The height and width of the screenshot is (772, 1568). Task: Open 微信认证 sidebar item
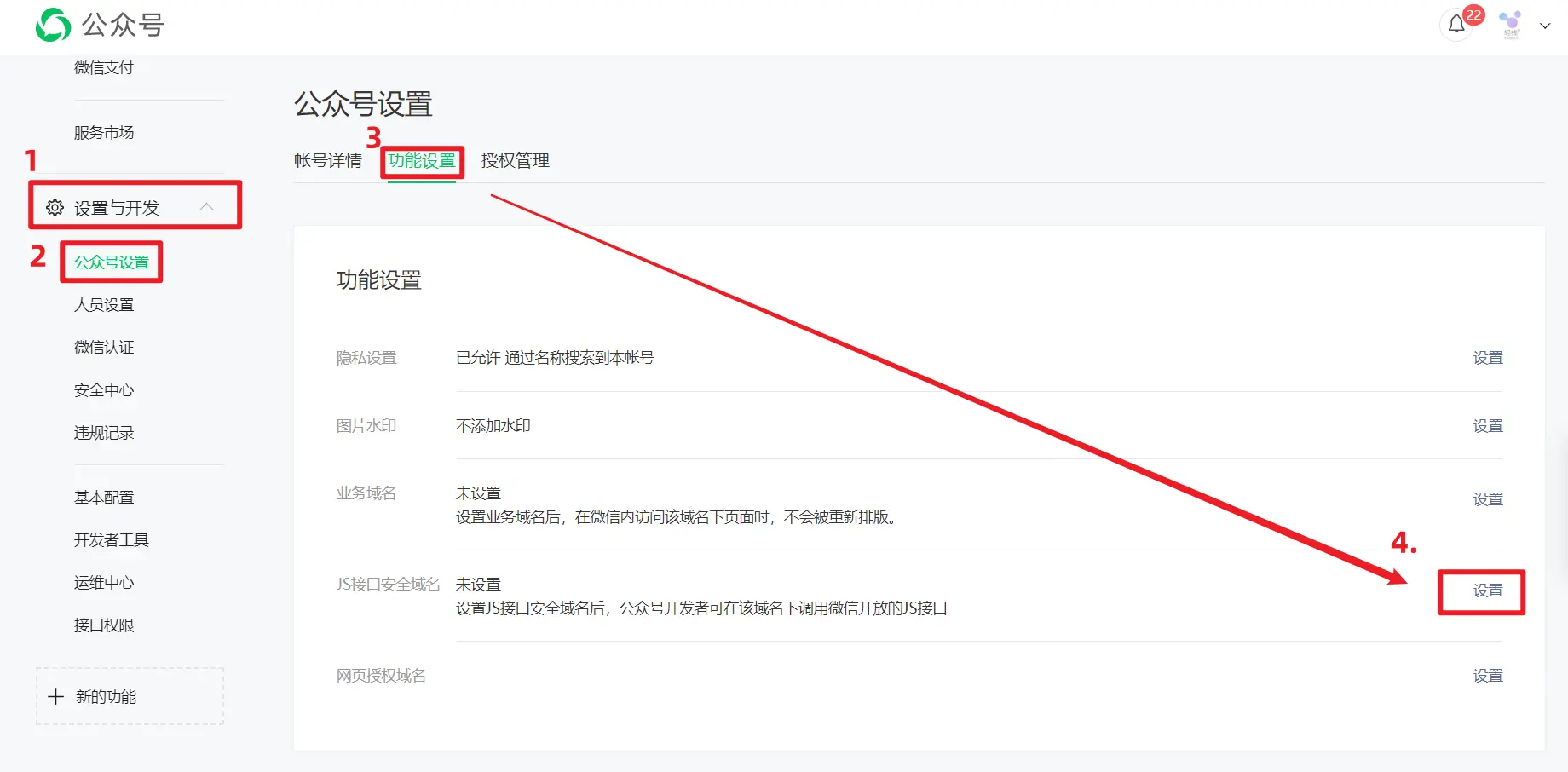click(104, 348)
